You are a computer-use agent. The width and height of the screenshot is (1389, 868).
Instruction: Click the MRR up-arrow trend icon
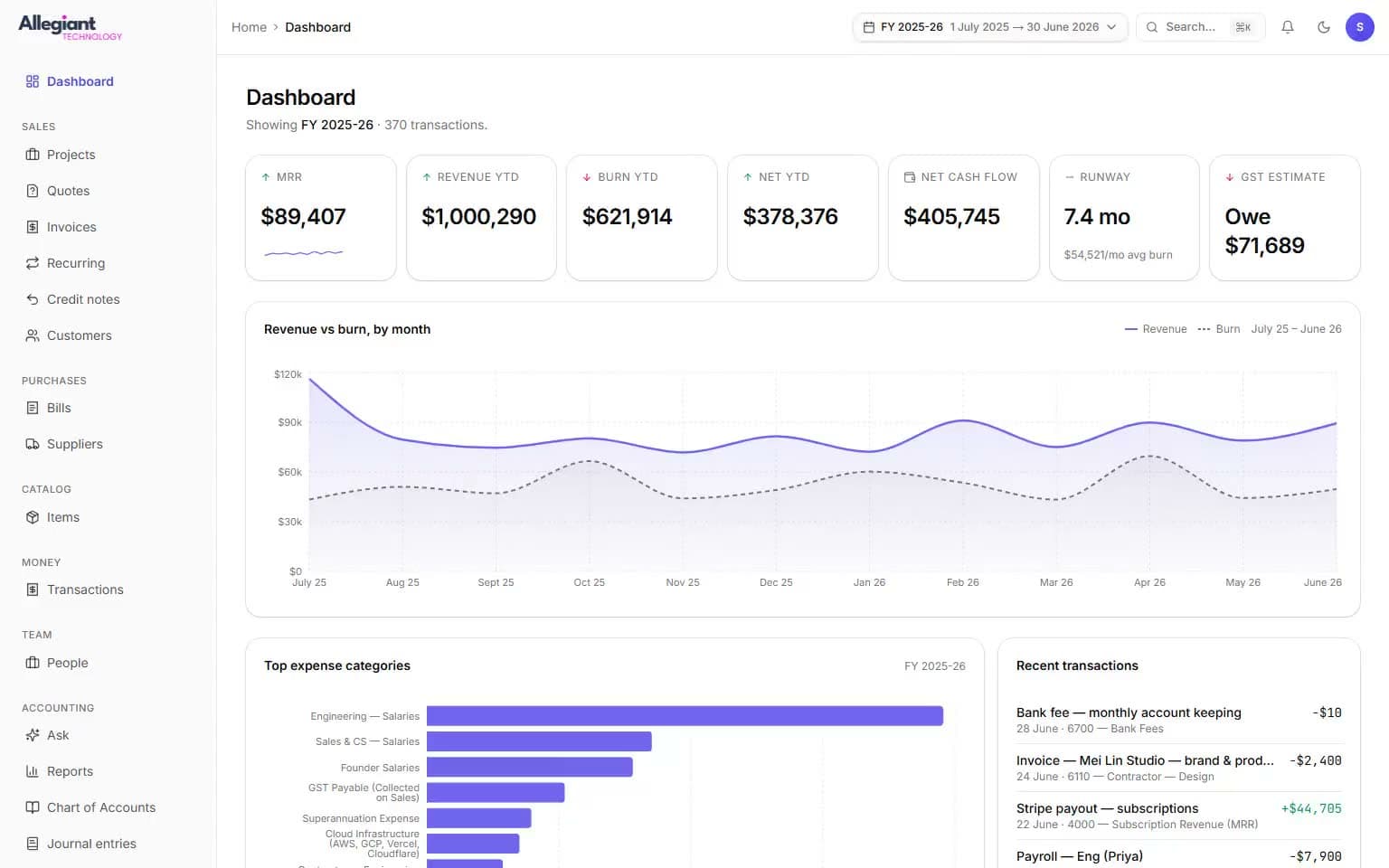(266, 177)
